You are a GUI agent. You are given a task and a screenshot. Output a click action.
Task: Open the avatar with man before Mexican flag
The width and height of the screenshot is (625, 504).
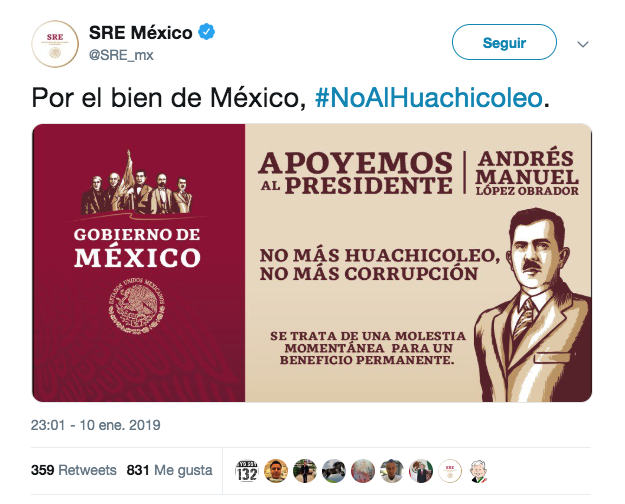(421, 471)
